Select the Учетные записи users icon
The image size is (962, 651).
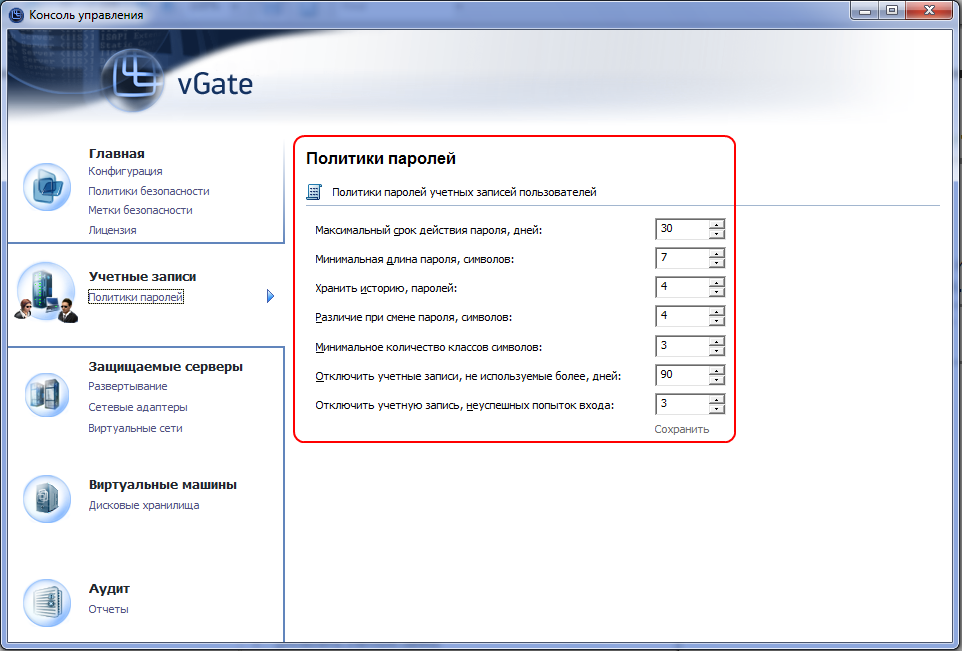[47, 292]
